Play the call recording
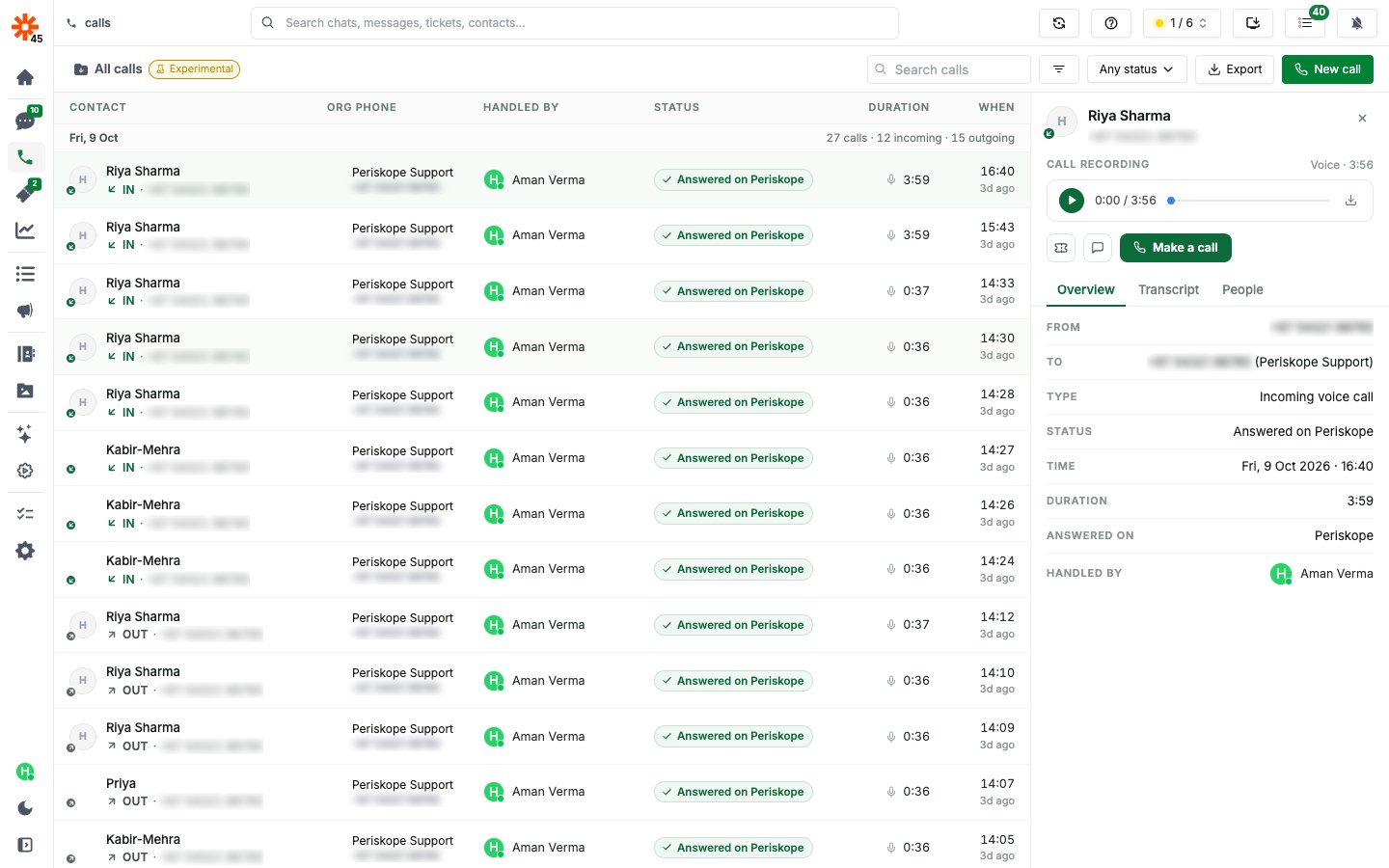 pos(1072,201)
